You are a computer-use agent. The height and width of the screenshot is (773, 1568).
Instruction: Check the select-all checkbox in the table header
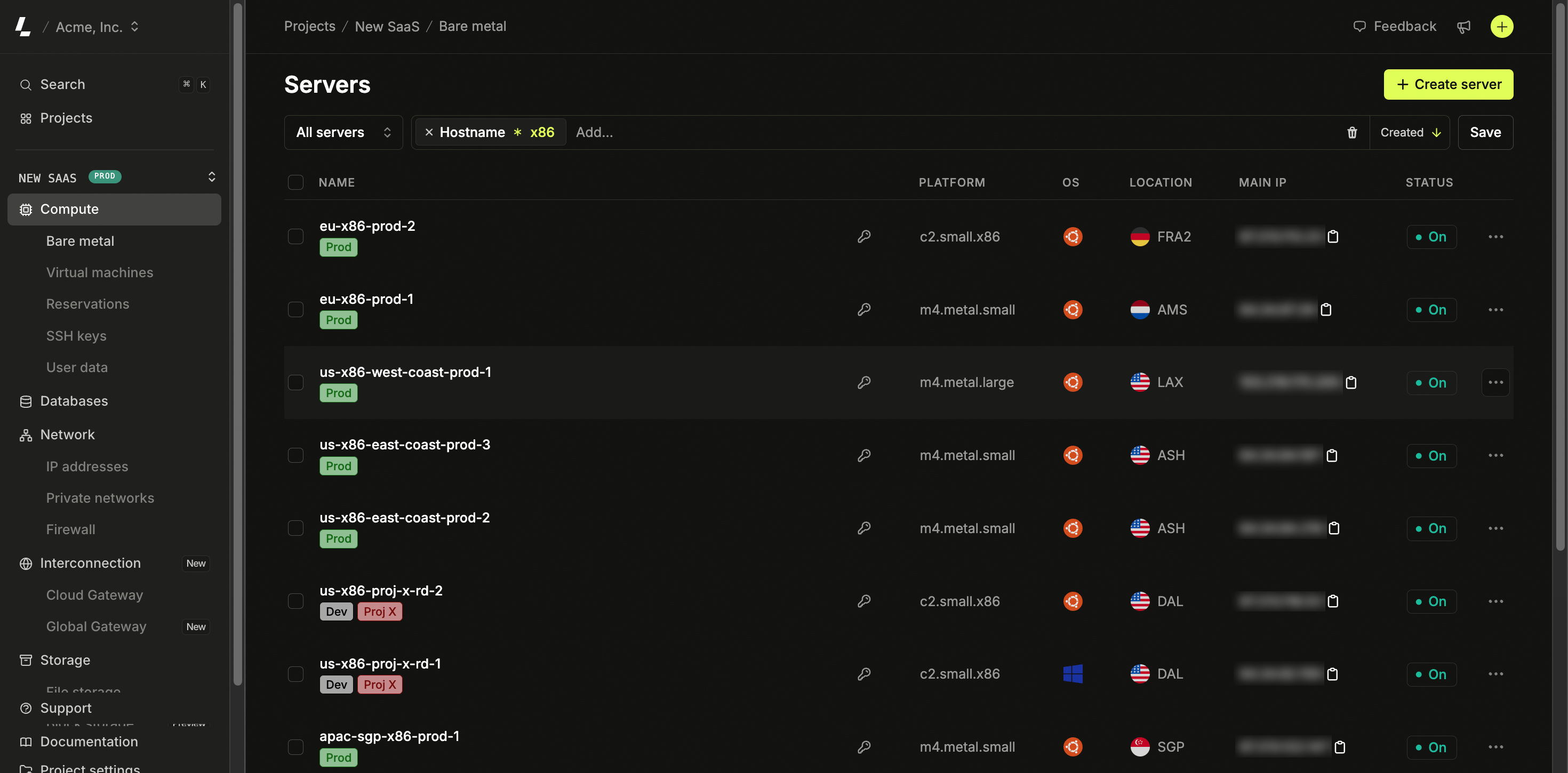pyautogui.click(x=296, y=182)
